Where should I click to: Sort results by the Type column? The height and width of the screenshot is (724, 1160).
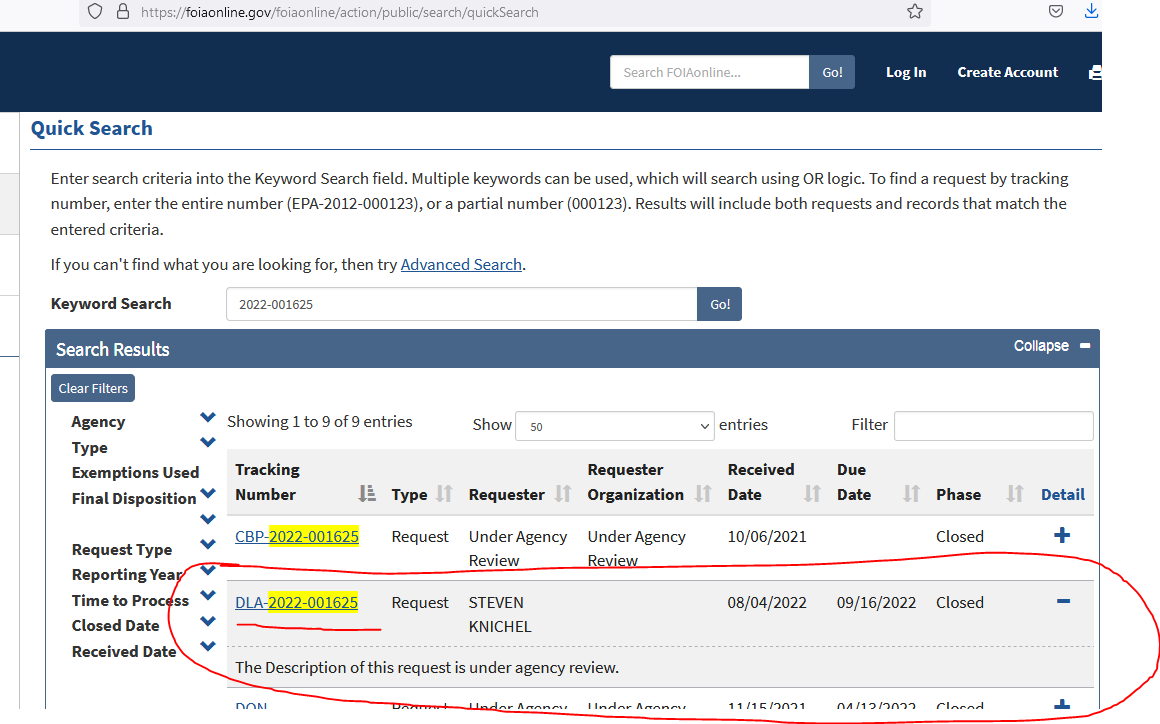(444, 494)
